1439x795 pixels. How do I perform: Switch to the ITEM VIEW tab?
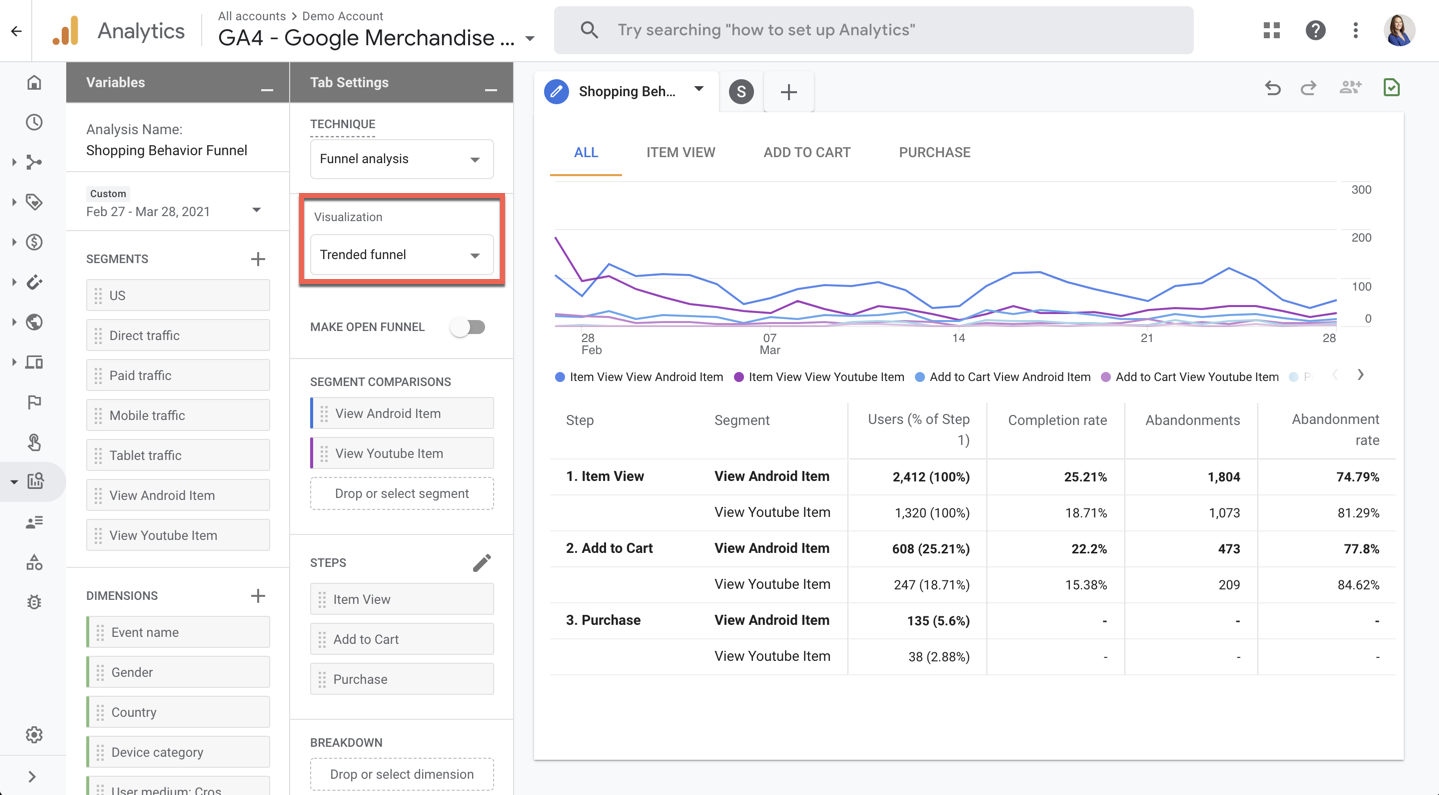tap(681, 153)
